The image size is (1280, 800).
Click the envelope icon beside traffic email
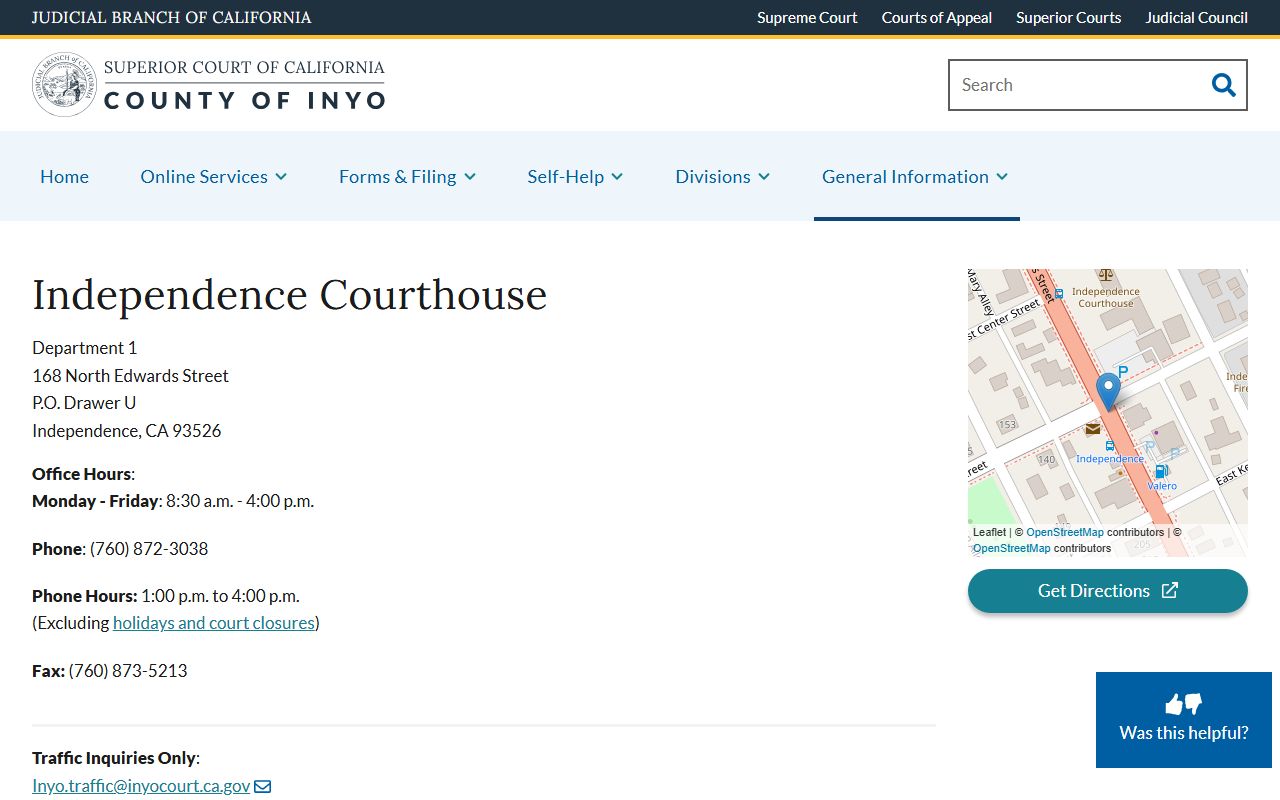tap(263, 786)
